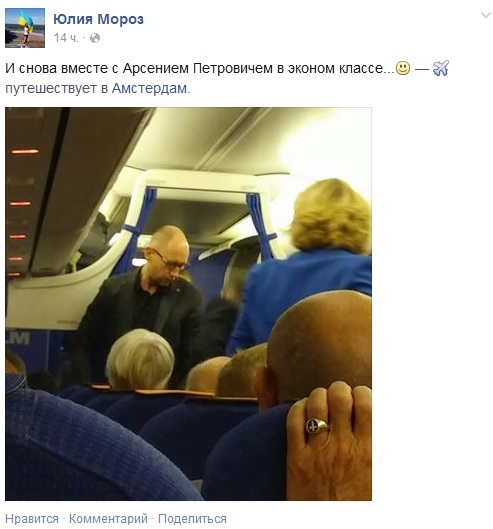493x529 pixels.
Task: Open the airplane cabin photo
Action: coord(188,304)
